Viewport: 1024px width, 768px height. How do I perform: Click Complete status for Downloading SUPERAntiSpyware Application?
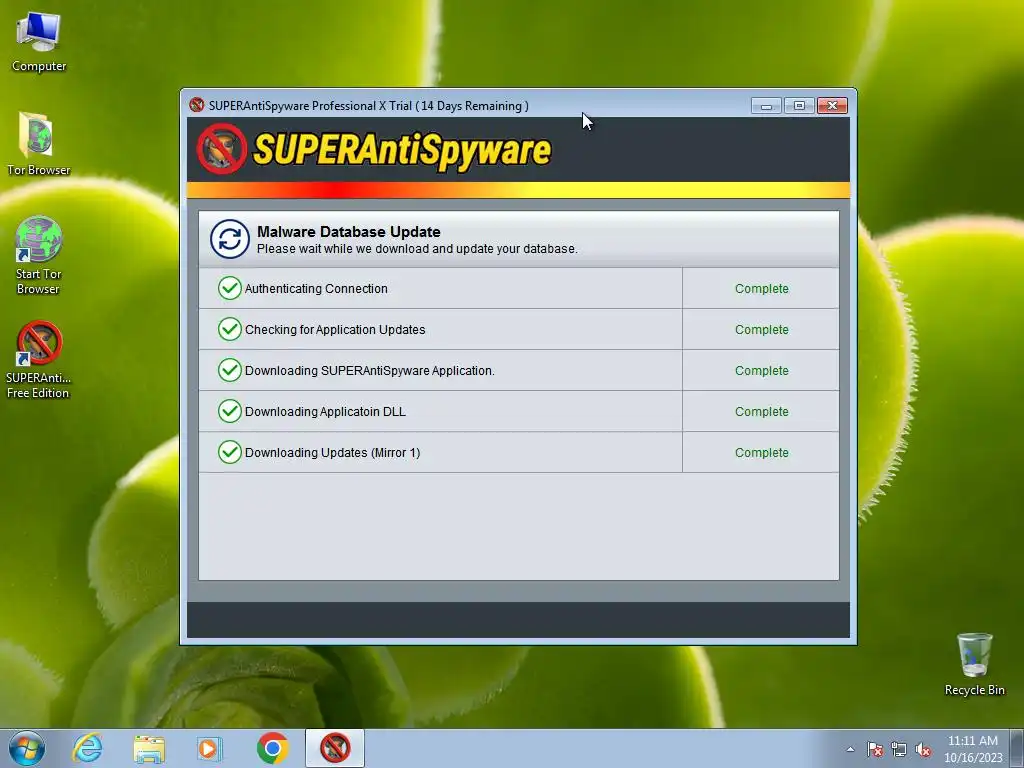point(761,370)
